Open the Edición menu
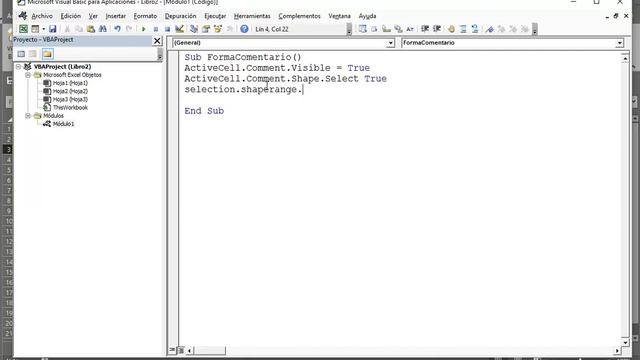640x360 pixels. tap(71, 16)
